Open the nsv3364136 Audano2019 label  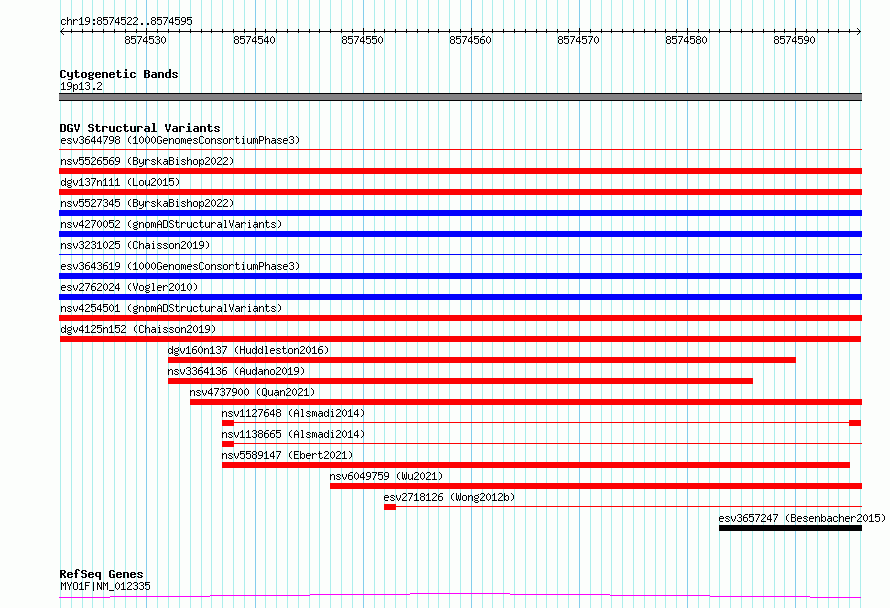tap(236, 371)
